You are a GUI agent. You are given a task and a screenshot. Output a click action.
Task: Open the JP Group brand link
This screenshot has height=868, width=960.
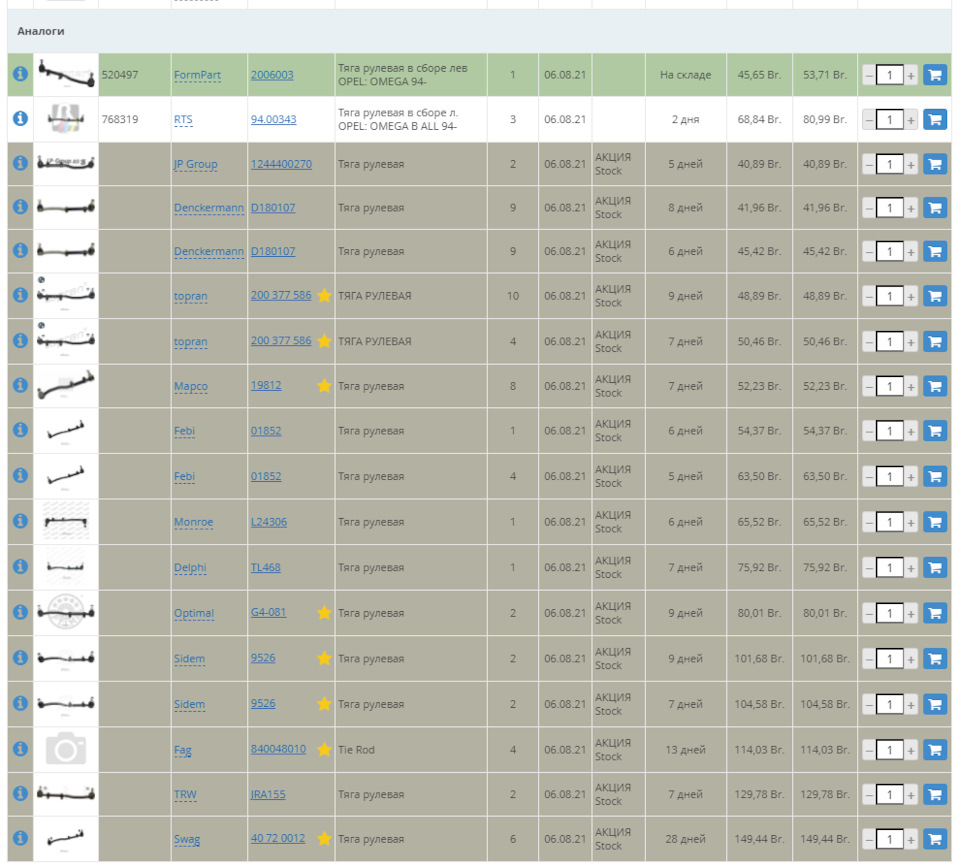click(195, 164)
